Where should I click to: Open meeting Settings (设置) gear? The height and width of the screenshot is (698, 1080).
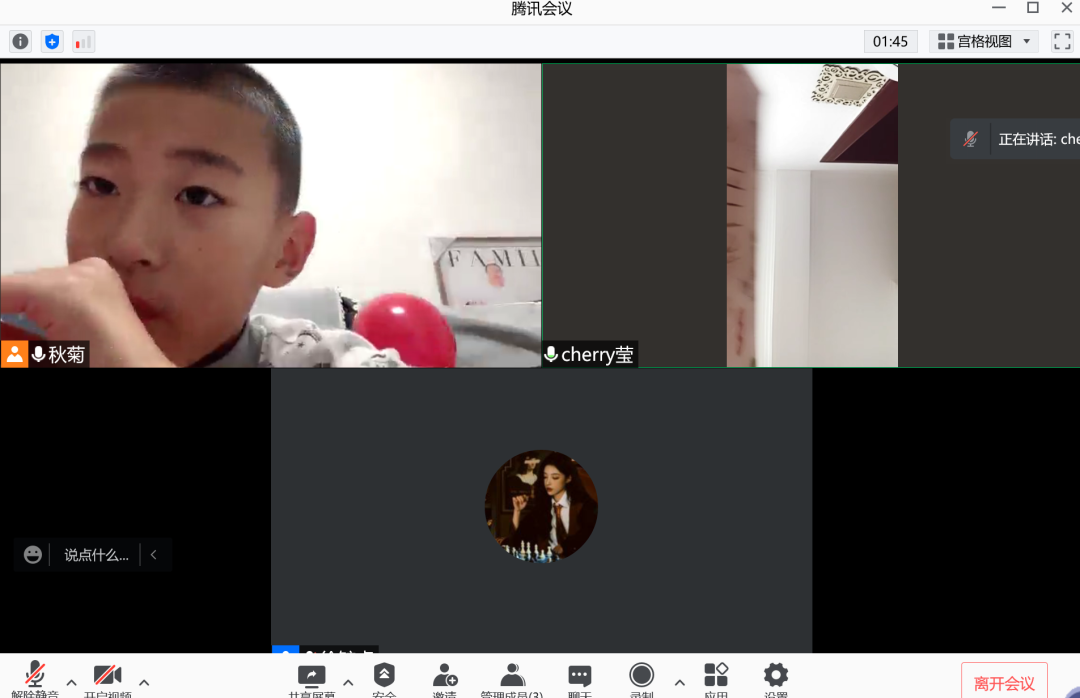(775, 679)
